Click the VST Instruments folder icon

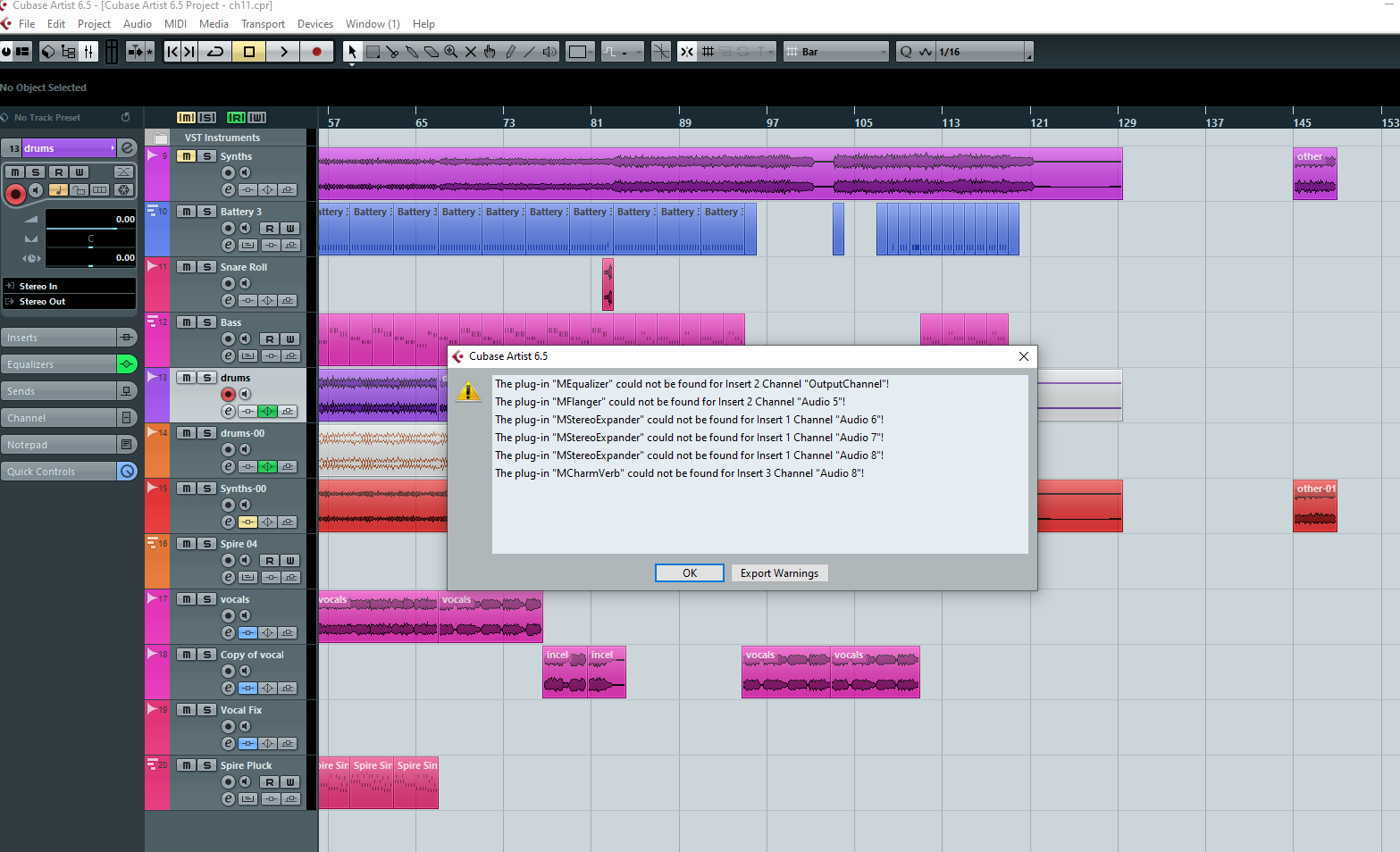pyautogui.click(x=161, y=138)
